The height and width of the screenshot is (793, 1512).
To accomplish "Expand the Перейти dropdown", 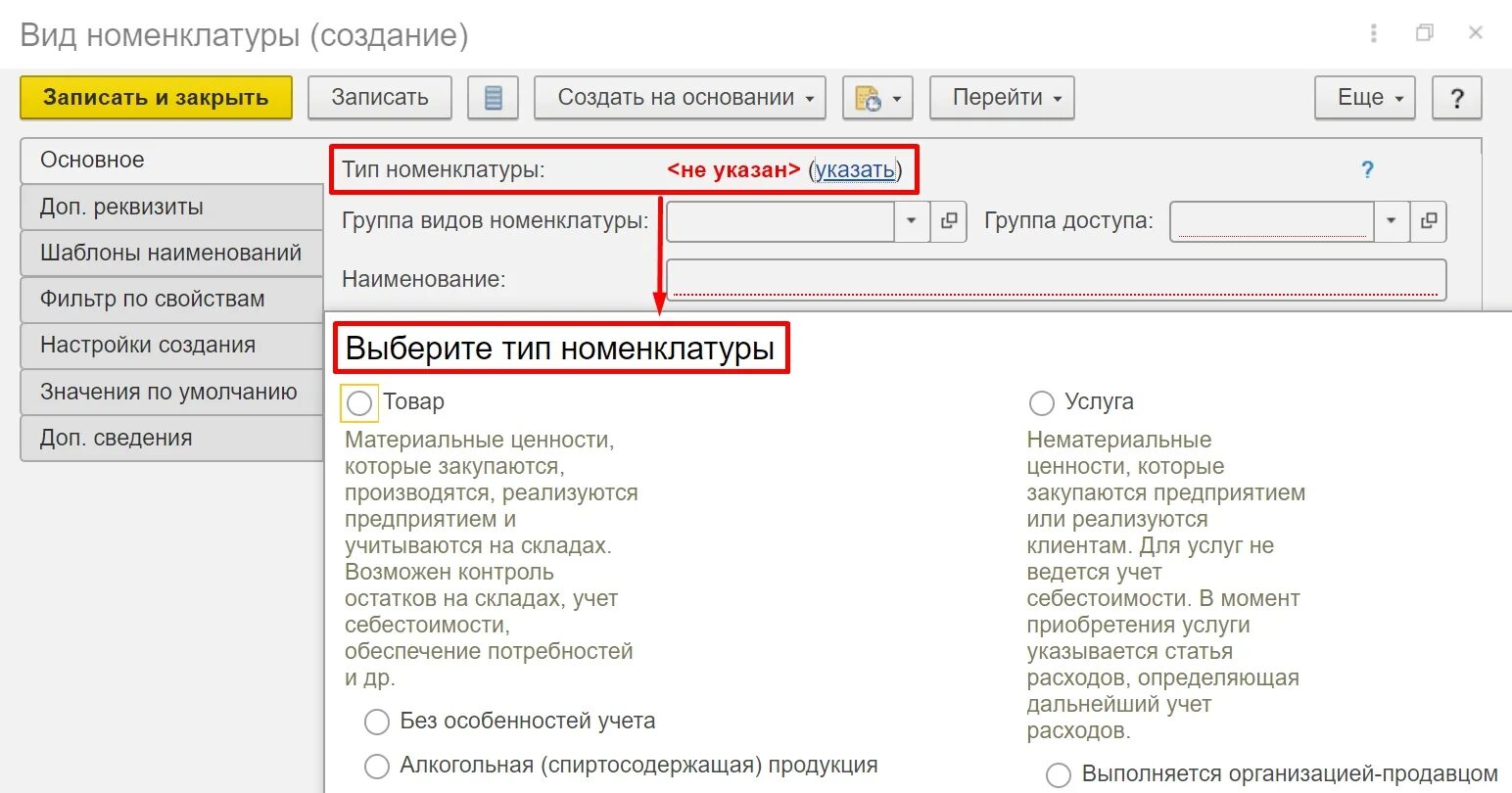I will pyautogui.click(x=1002, y=98).
